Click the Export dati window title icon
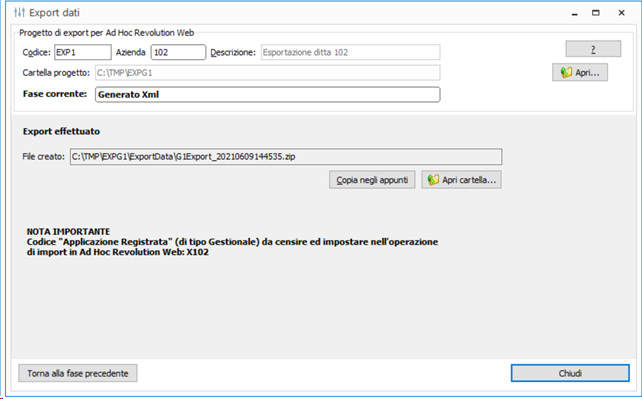The image size is (642, 399). (x=19, y=13)
